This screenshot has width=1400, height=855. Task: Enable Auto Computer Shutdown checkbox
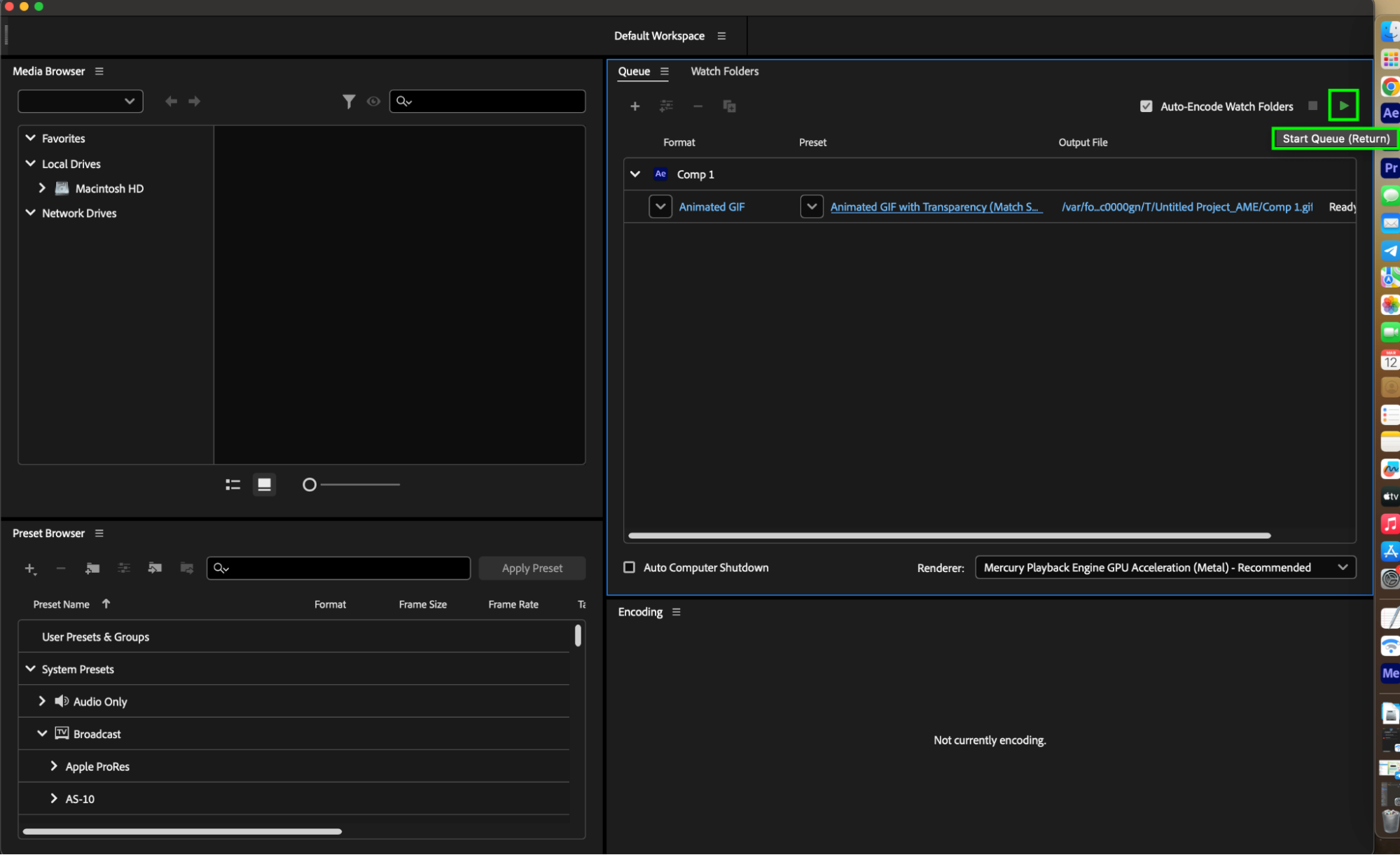pyautogui.click(x=629, y=567)
